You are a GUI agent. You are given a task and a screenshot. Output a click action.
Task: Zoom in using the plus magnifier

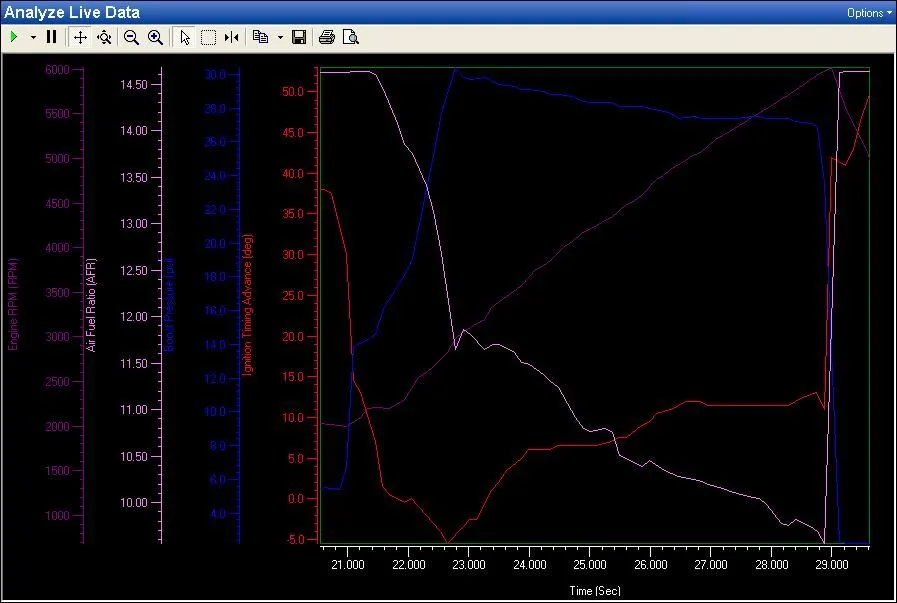[155, 37]
